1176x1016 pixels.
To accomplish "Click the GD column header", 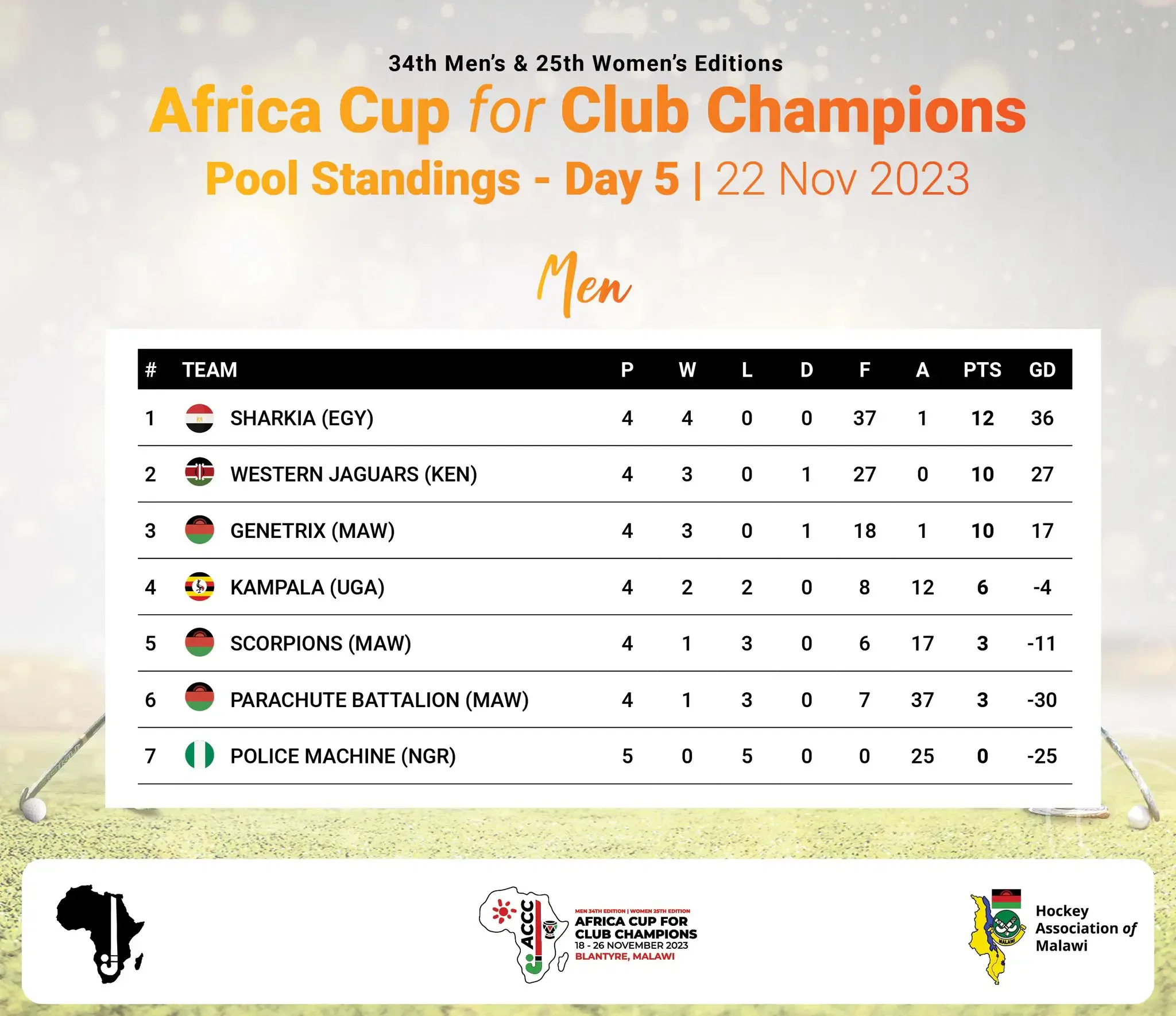I will pos(1042,370).
